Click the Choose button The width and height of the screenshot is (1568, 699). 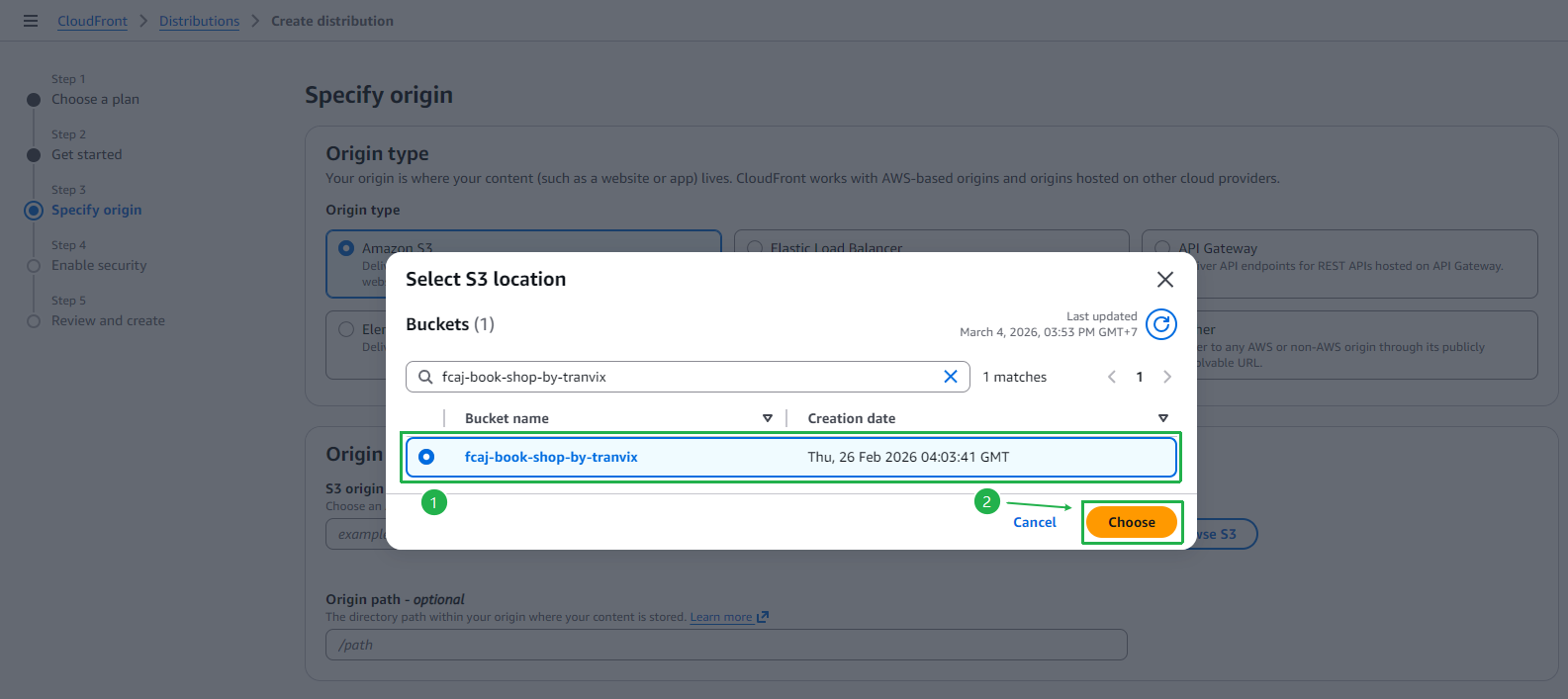(1132, 522)
